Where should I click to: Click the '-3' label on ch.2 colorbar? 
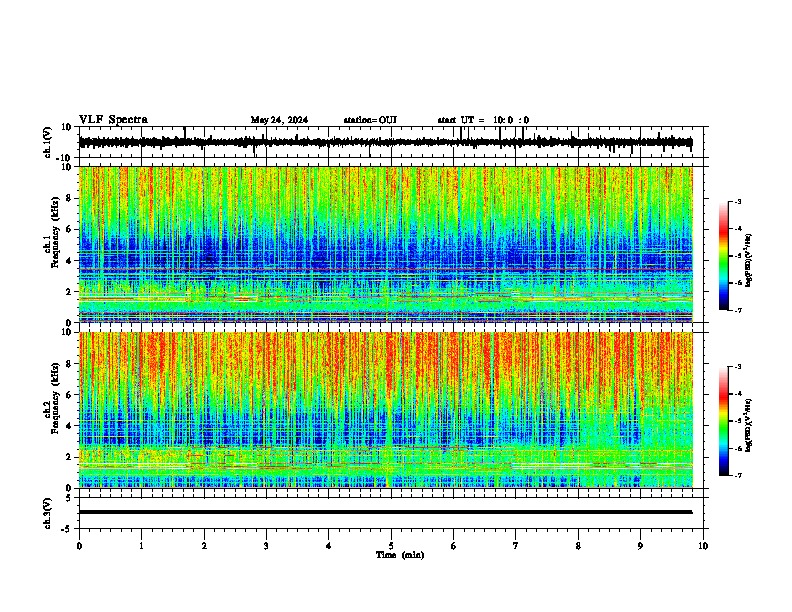pos(738,367)
